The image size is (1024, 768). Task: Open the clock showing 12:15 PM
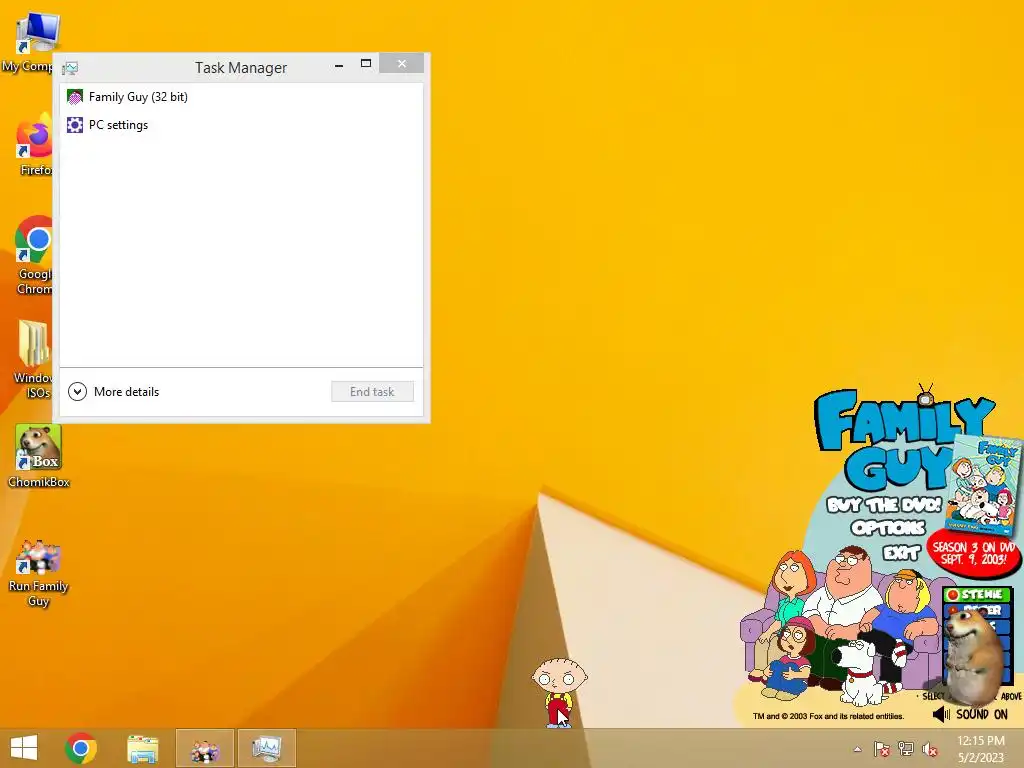tap(981, 748)
